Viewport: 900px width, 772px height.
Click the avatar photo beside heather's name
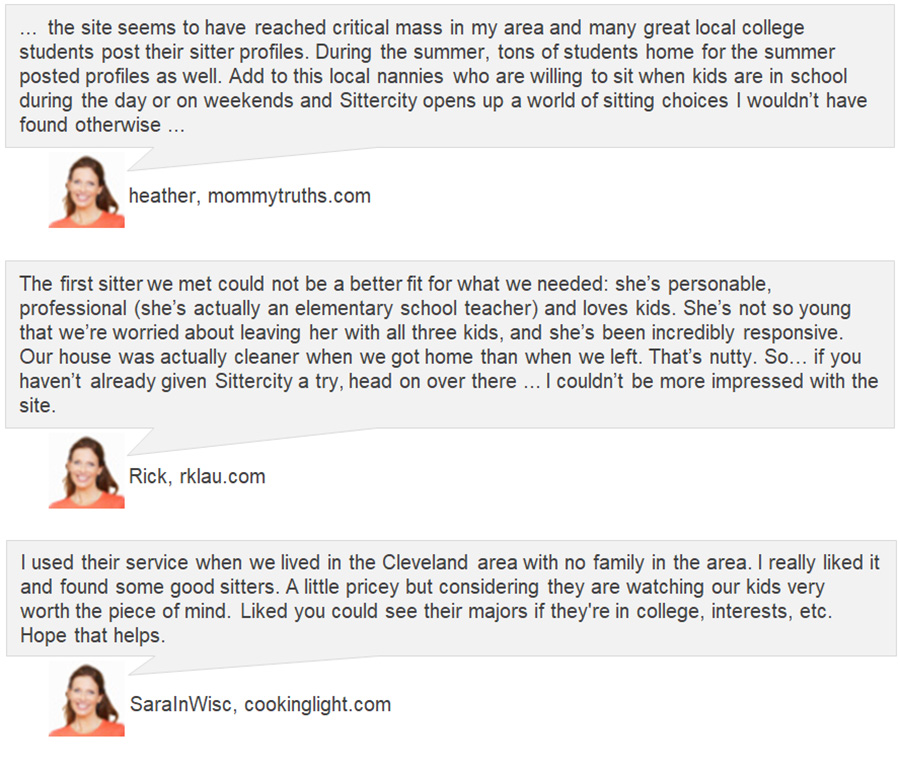click(87, 191)
